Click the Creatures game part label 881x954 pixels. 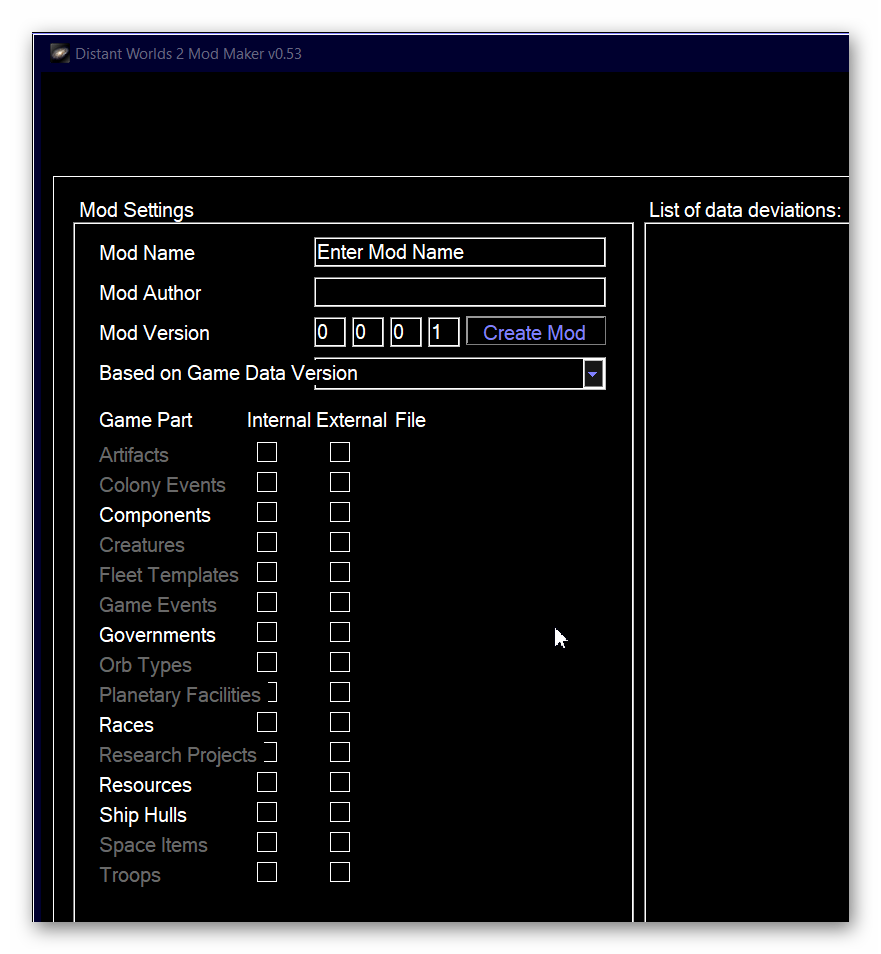click(141, 545)
